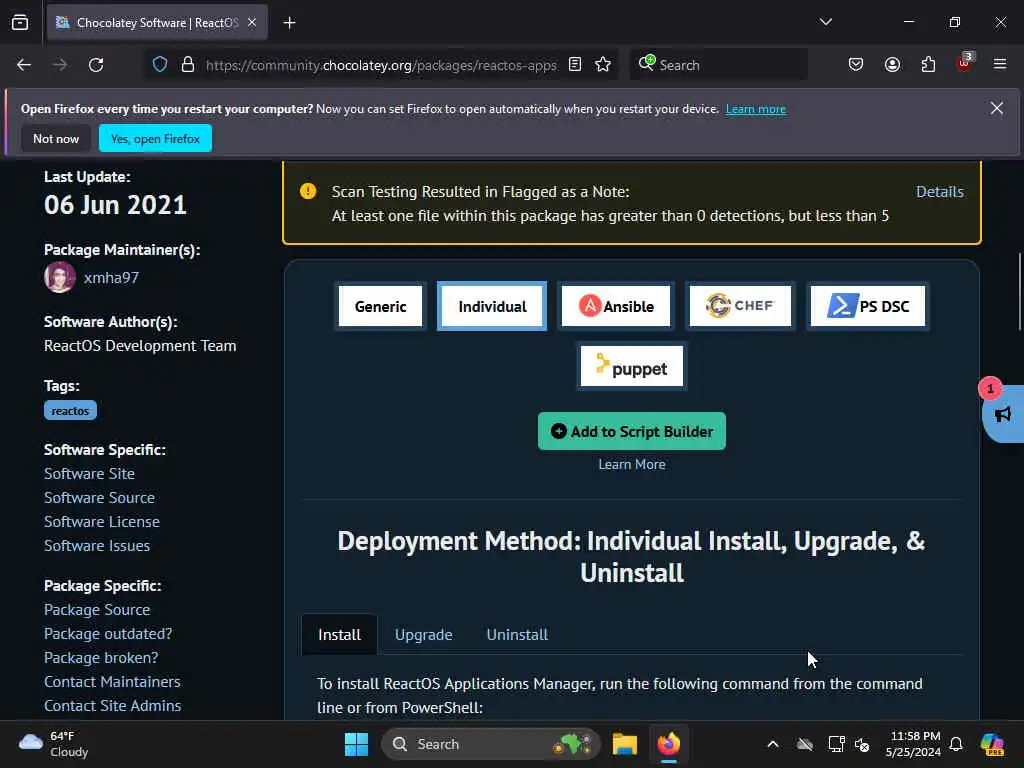Open scan testing Details link
Image resolution: width=1024 pixels, height=768 pixels.
click(x=939, y=191)
